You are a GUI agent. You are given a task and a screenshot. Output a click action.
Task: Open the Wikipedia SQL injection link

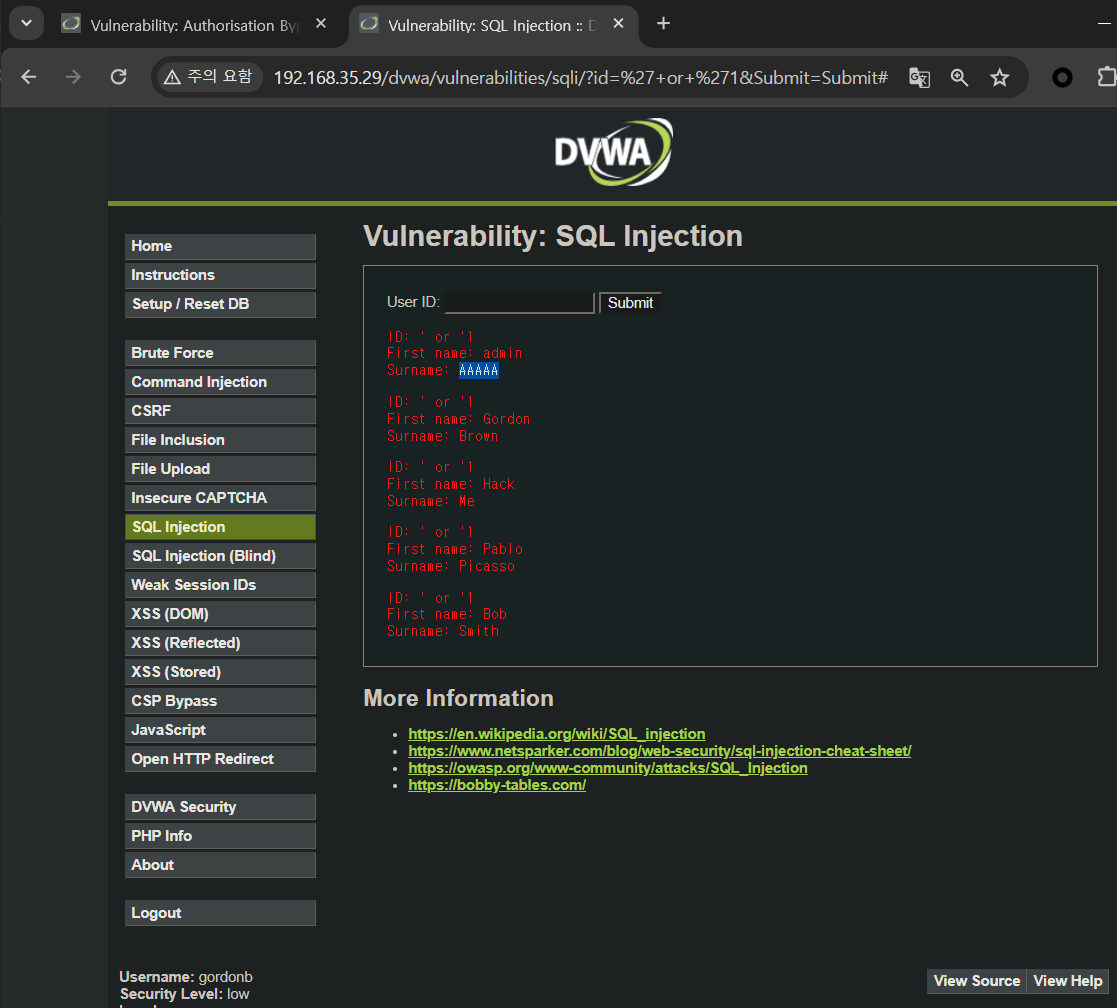pos(556,734)
